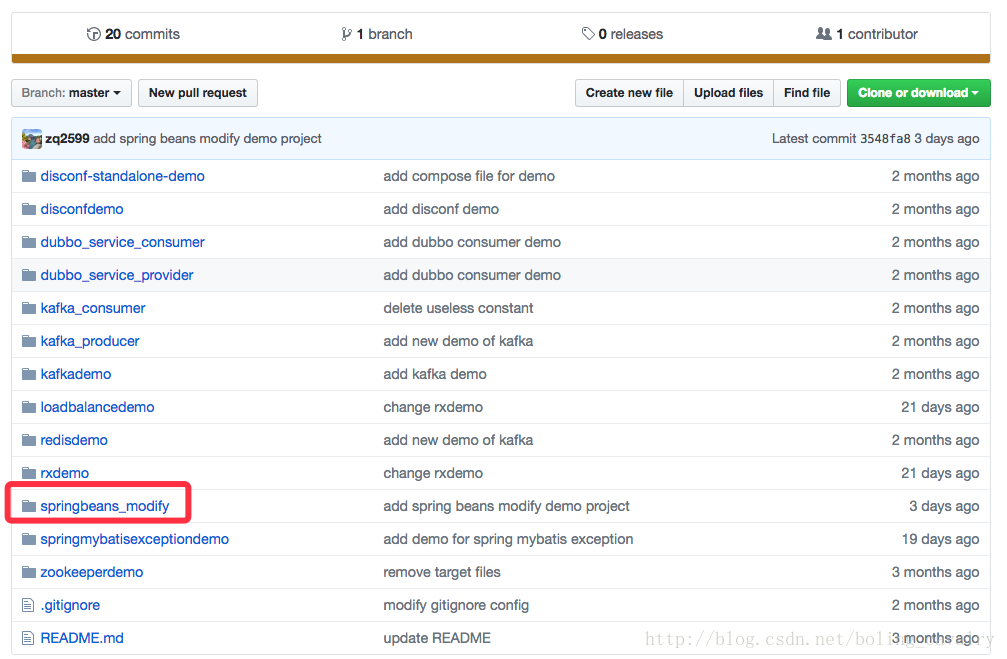This screenshot has width=1007, height=659.
Task: Click Create new file button
Action: 629,93
